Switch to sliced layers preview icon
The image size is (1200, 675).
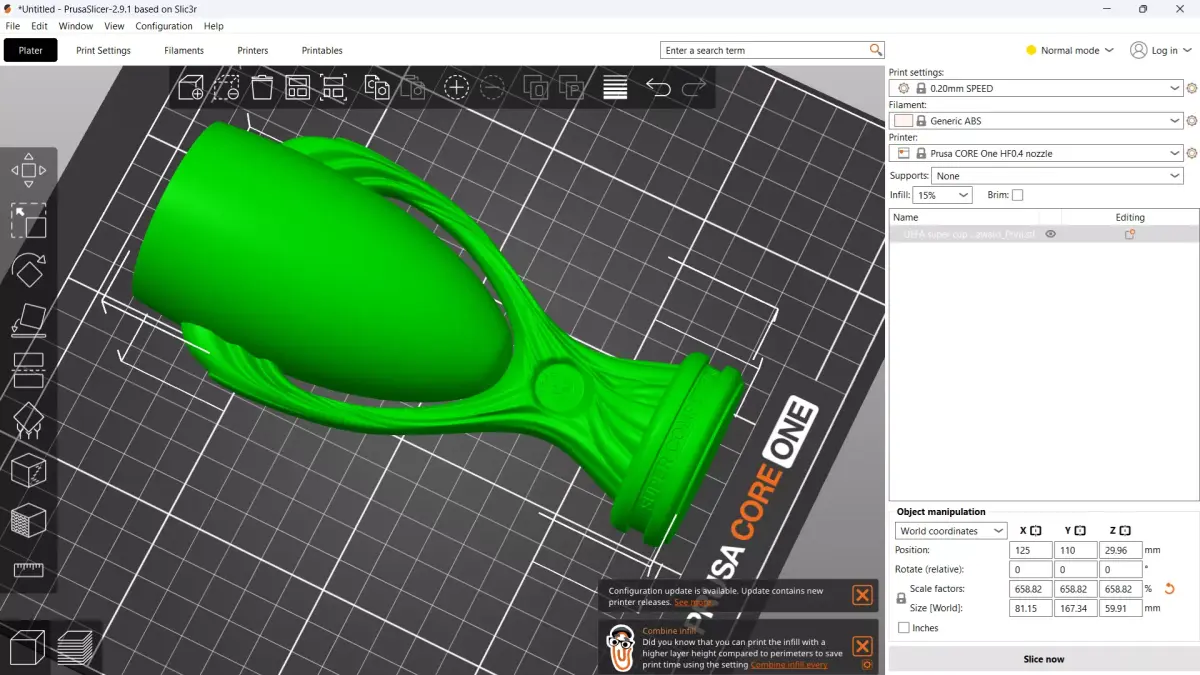pyautogui.click(x=76, y=647)
